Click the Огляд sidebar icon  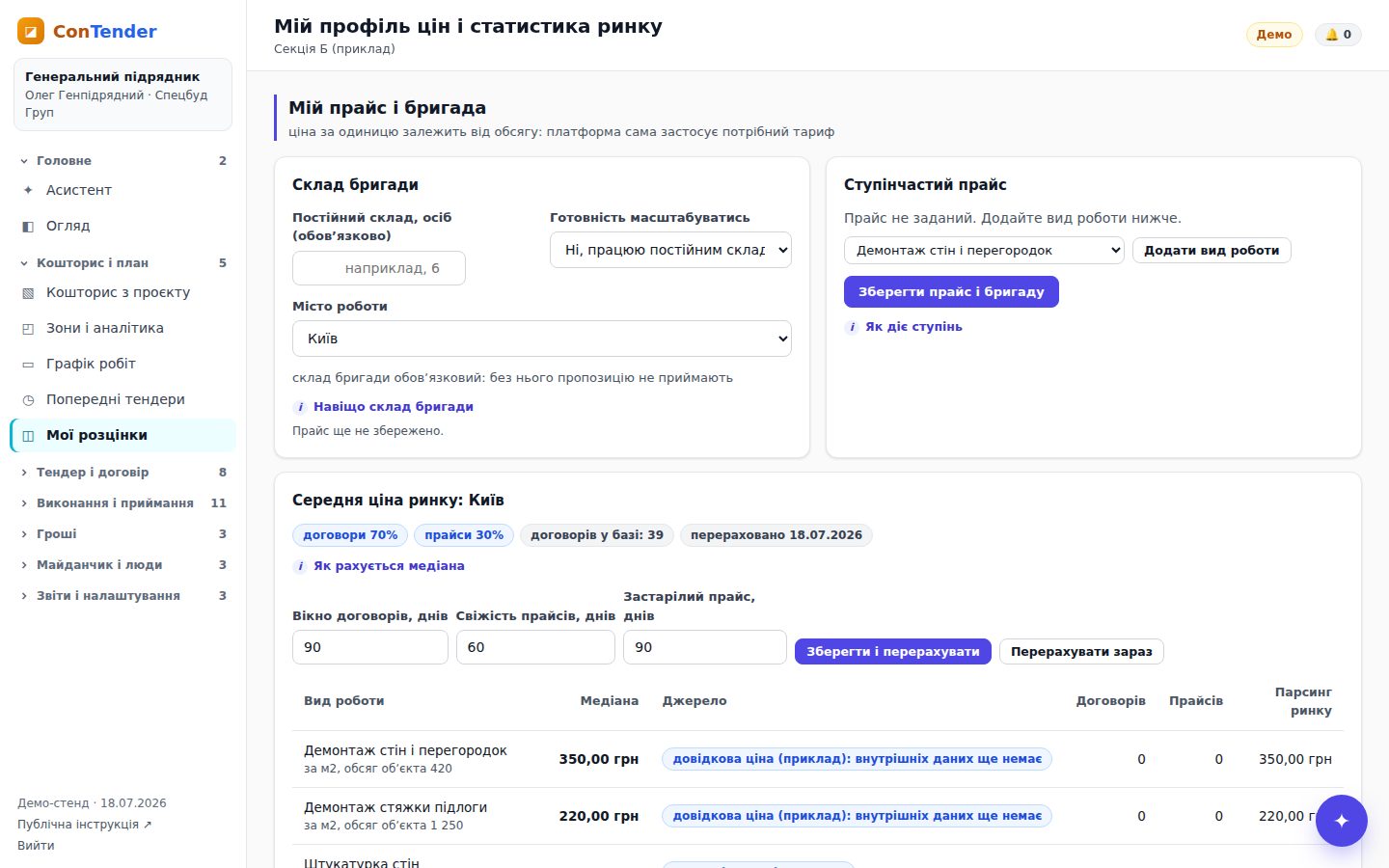coord(28,226)
